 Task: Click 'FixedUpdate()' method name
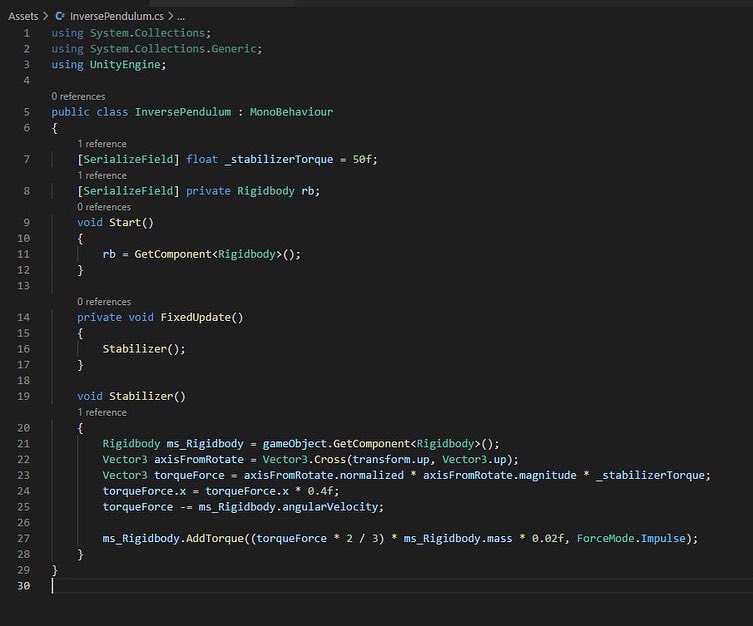(x=202, y=317)
